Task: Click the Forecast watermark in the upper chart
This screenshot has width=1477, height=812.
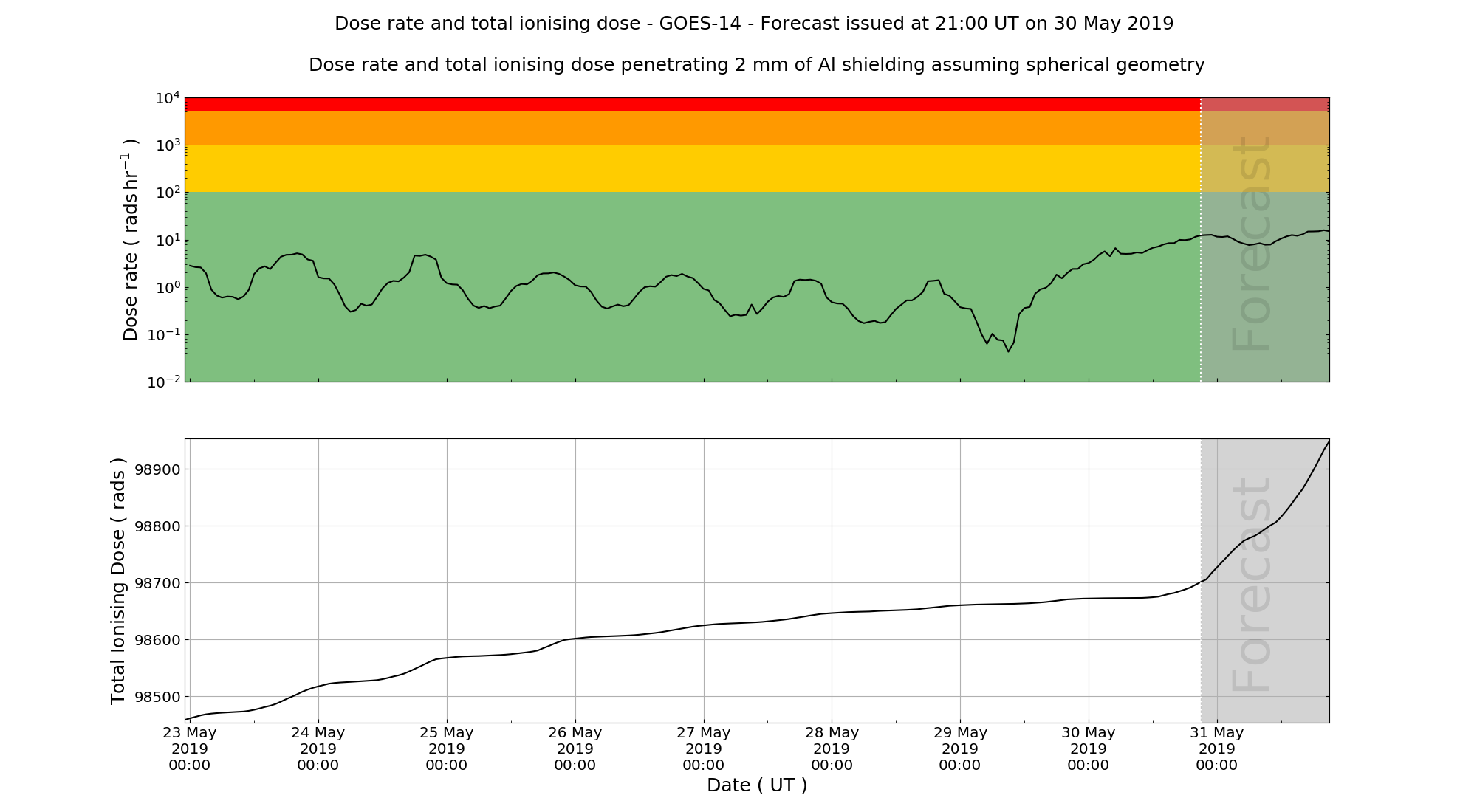Action: point(1252,244)
